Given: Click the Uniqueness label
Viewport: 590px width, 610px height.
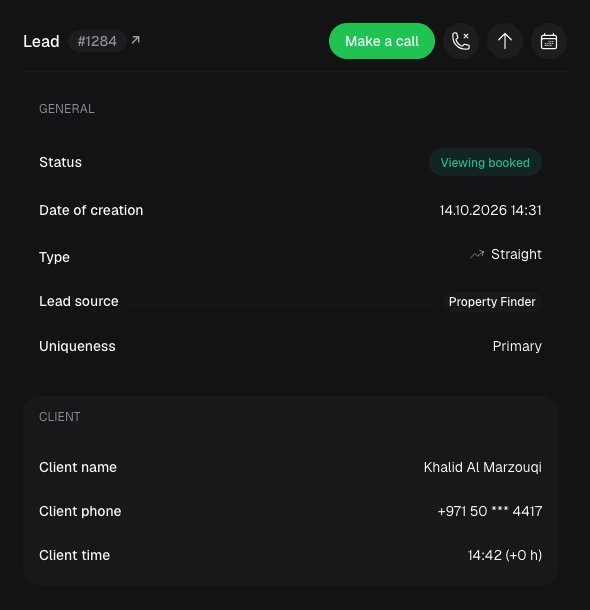Looking at the screenshot, I should 77,346.
